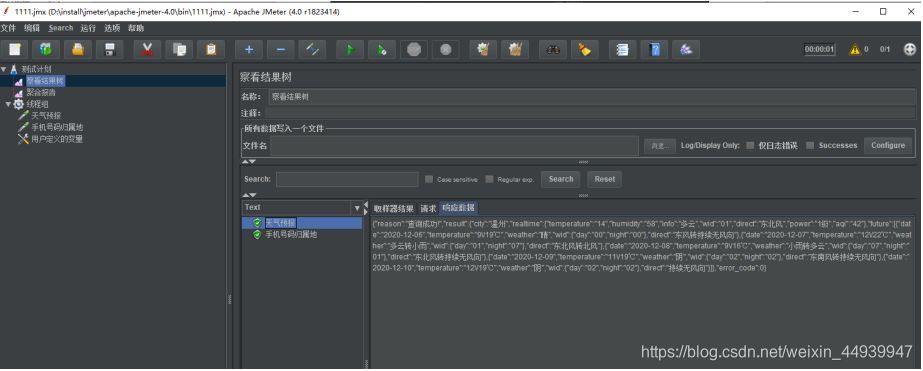Viewport: 923px width, 371px height.
Task: Select 察看结果树 in test plan tree
Action: coord(45,81)
